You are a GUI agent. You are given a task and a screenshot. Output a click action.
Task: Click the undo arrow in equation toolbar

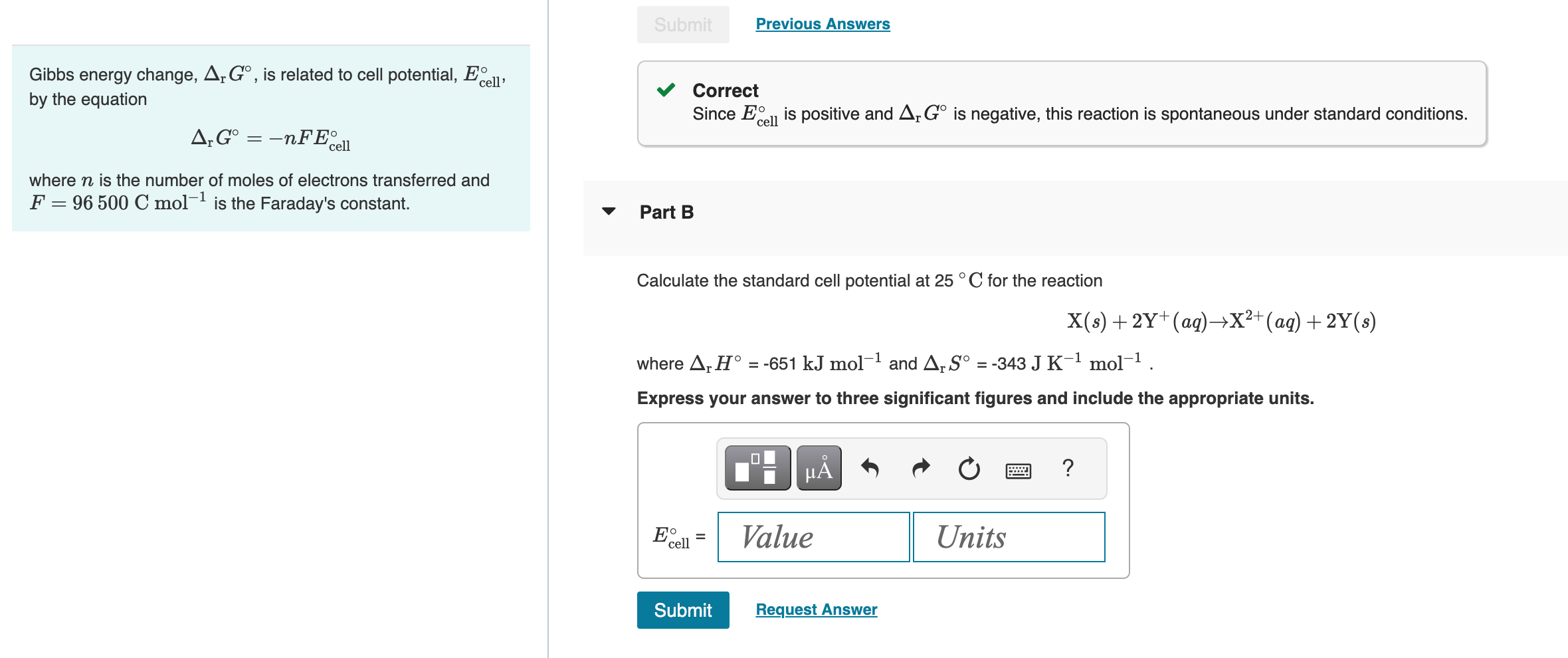[x=872, y=468]
